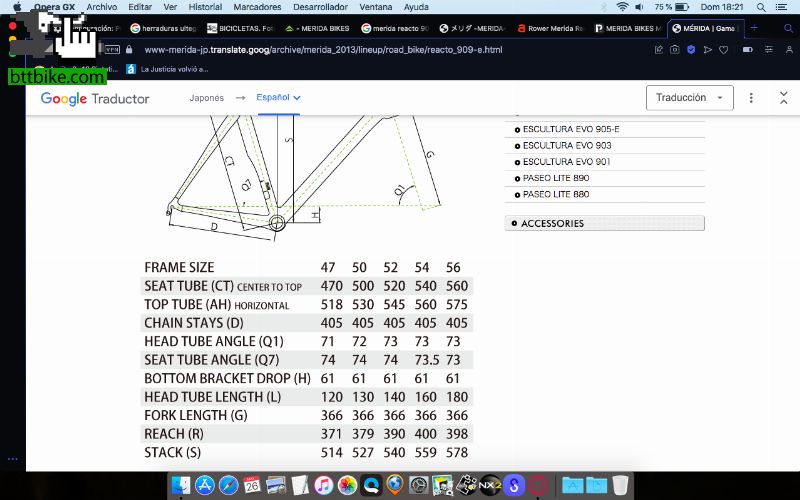
Task: Open the Historial menu
Action: [x=205, y=7]
